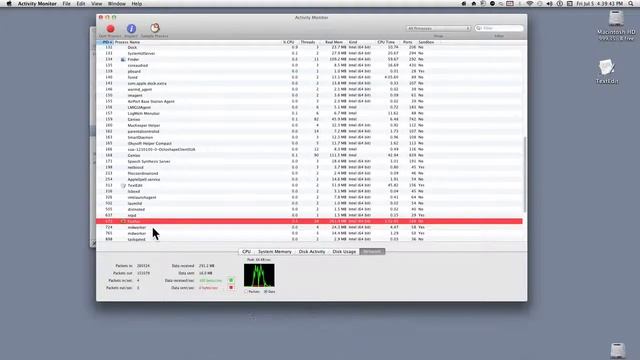This screenshot has width=640, height=360.
Task: Click the Finder icon in the process list
Action: click(x=123, y=60)
